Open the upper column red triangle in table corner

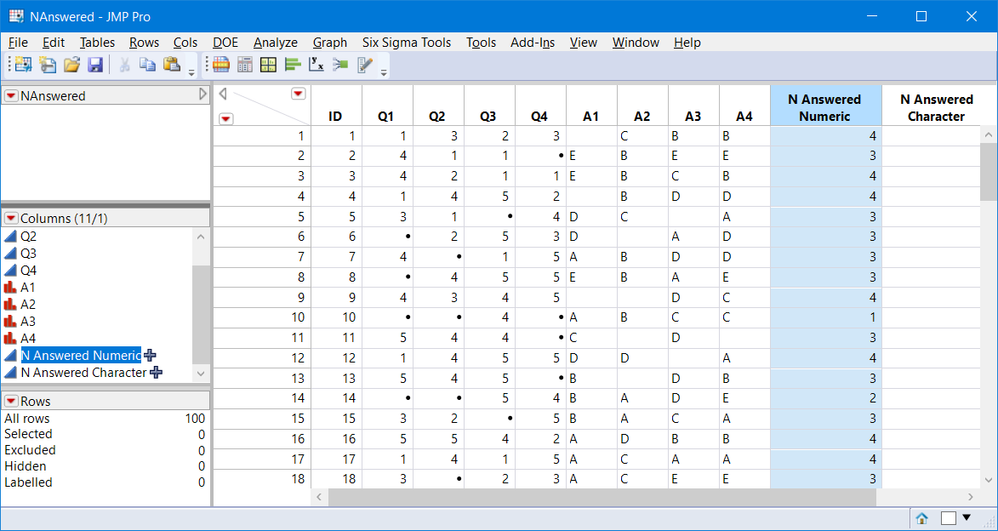click(x=298, y=94)
